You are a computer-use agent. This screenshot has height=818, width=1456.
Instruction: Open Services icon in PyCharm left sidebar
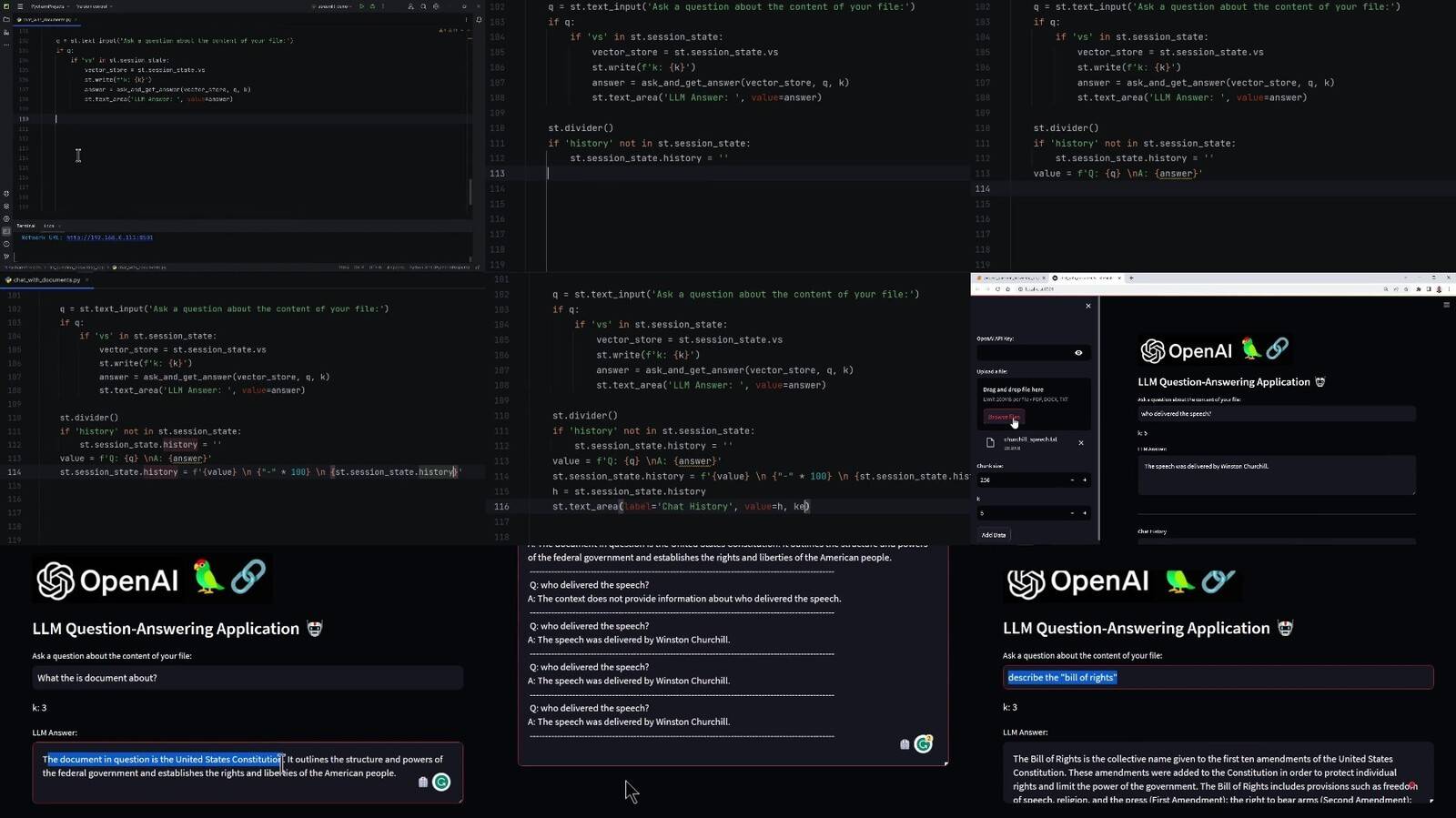click(6, 218)
